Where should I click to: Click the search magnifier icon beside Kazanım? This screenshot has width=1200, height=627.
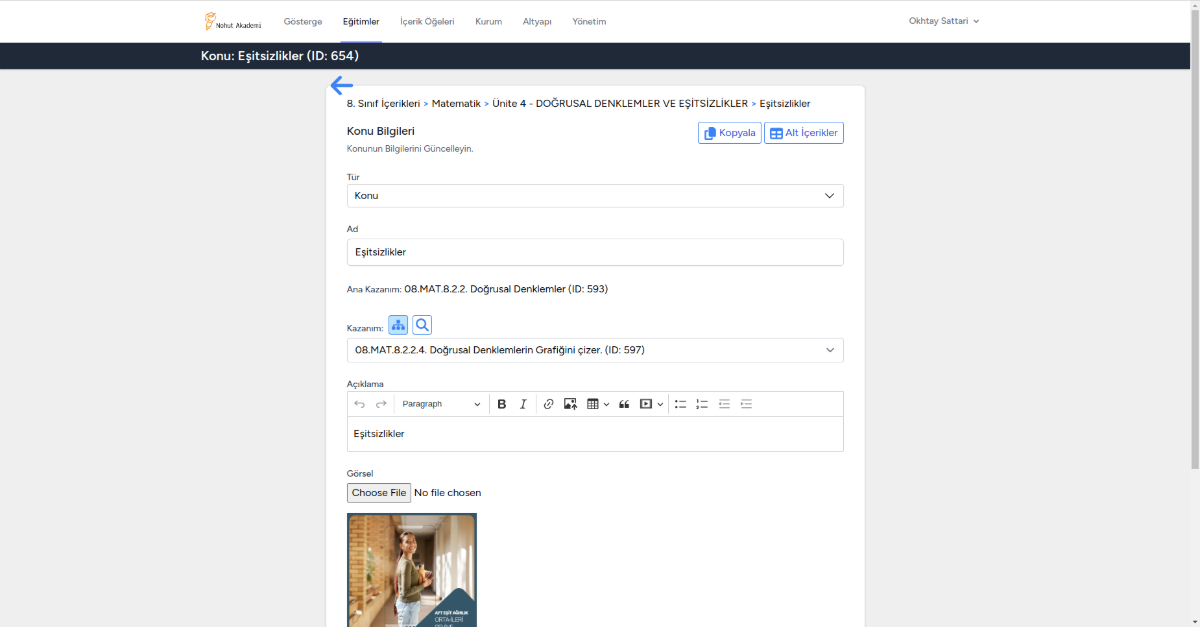(422, 325)
